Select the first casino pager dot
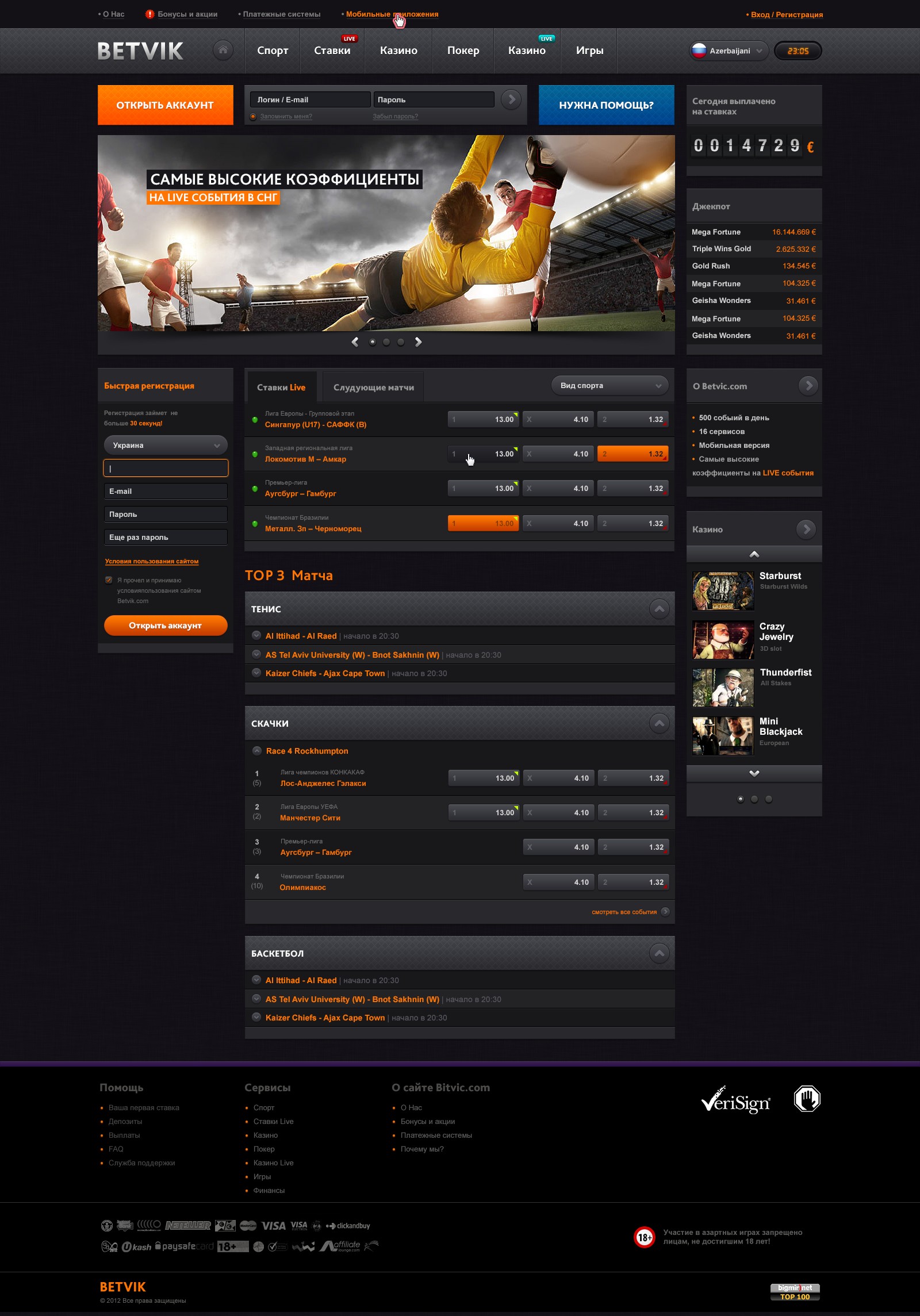Viewport: 920px width, 1316px height. click(x=740, y=799)
